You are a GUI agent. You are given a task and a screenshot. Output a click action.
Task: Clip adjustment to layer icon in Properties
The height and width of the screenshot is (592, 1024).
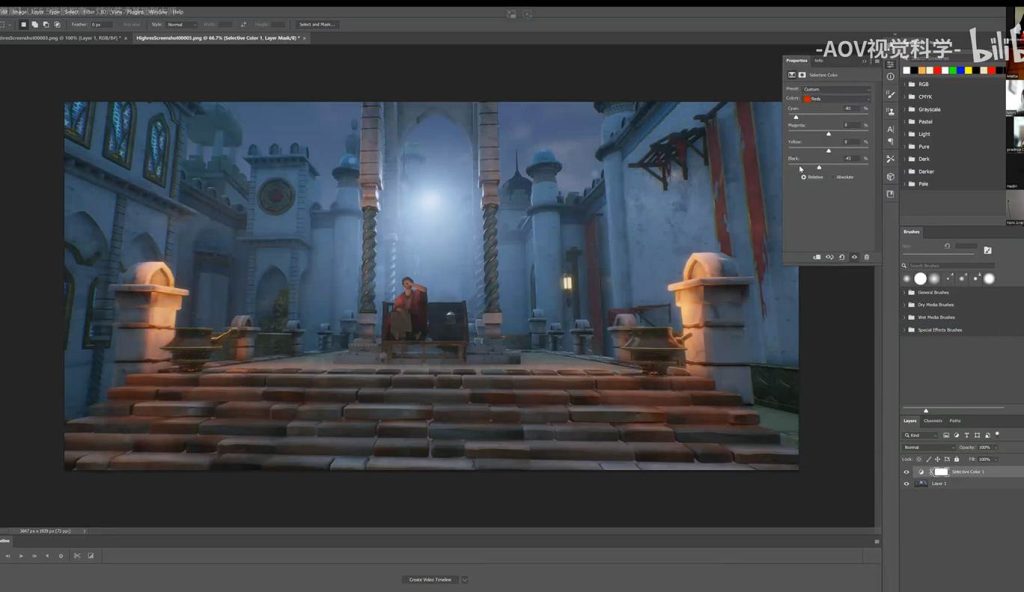[816, 257]
